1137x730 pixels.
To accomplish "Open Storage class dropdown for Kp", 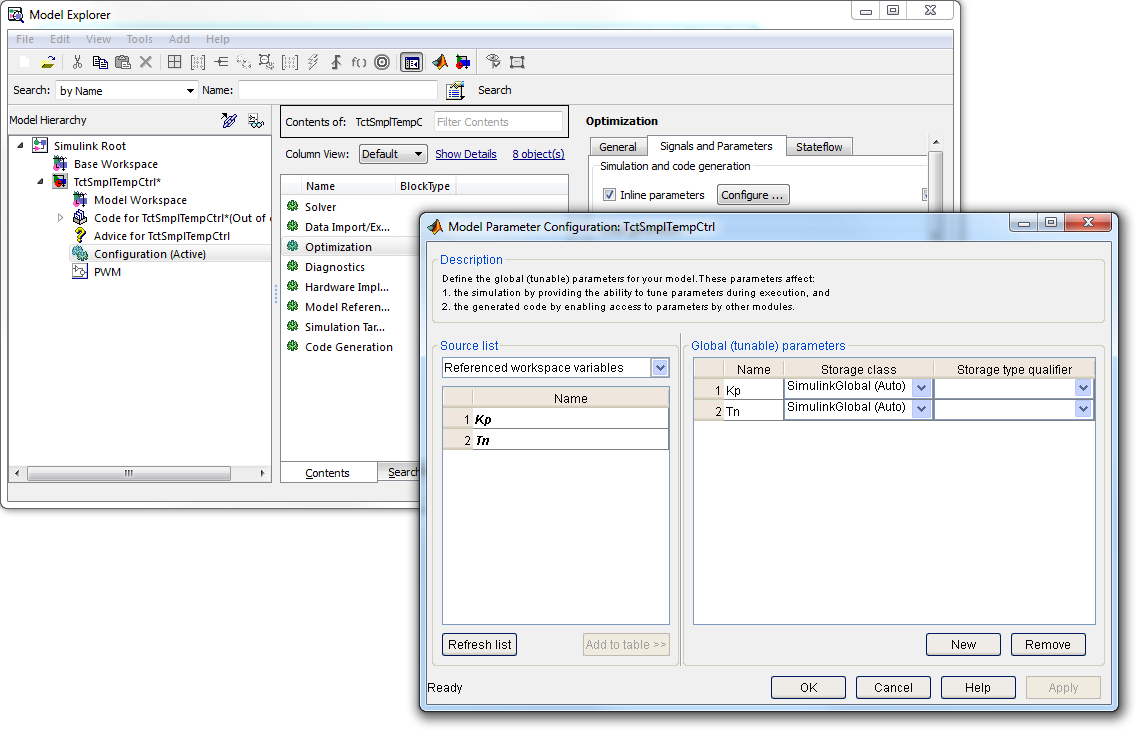I will [x=921, y=388].
